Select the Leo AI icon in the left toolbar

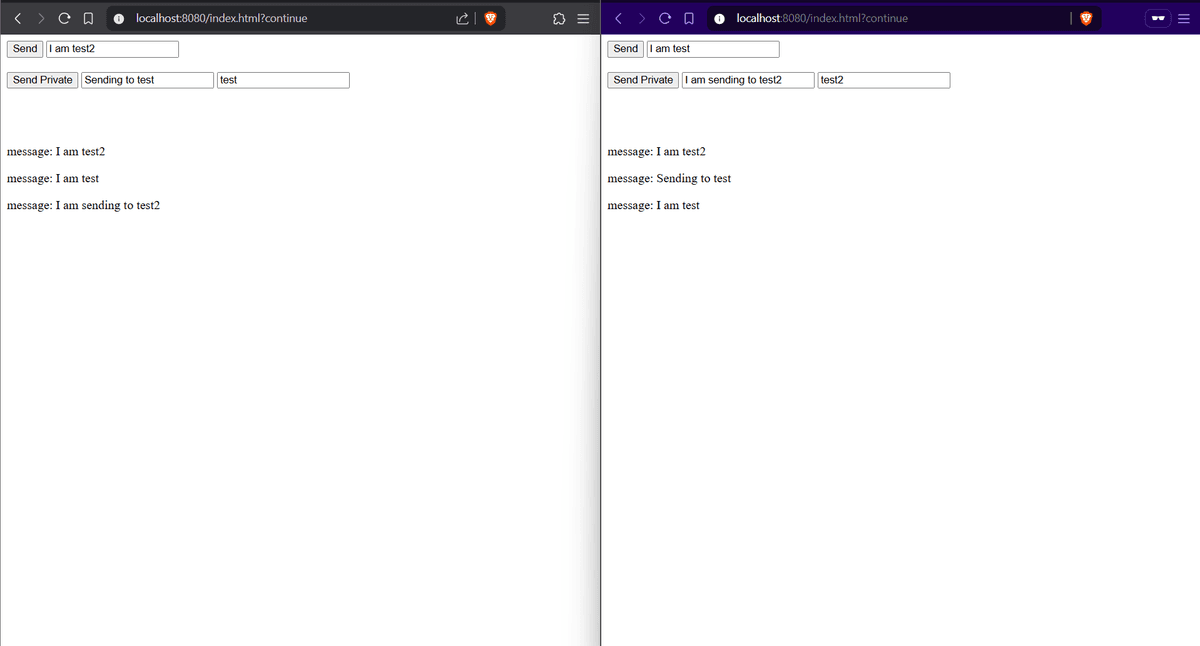coord(559,18)
